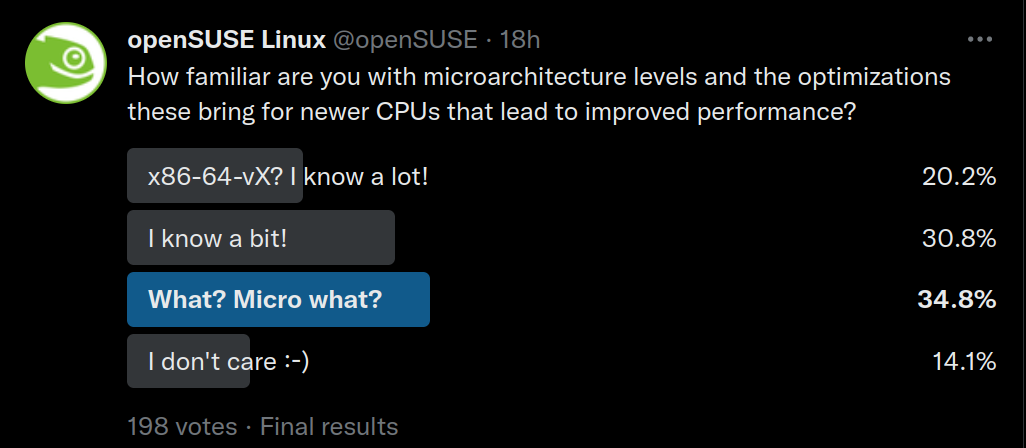1026x448 pixels.
Task: Click the highlighted "What? Micro what?" poll bar
Action: point(278,299)
